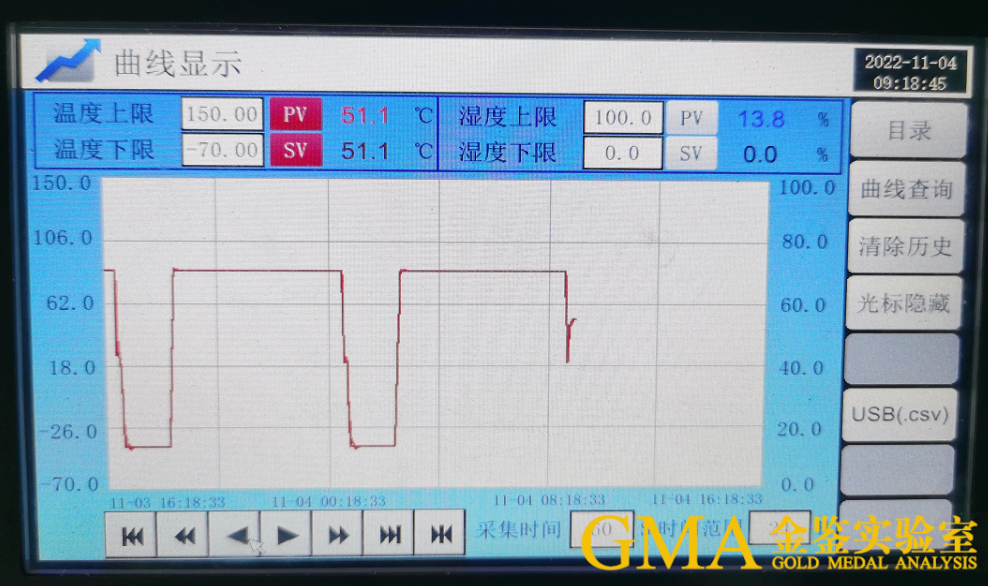Select the 温度上限 field showing 150.00
988x586 pixels.
point(222,114)
